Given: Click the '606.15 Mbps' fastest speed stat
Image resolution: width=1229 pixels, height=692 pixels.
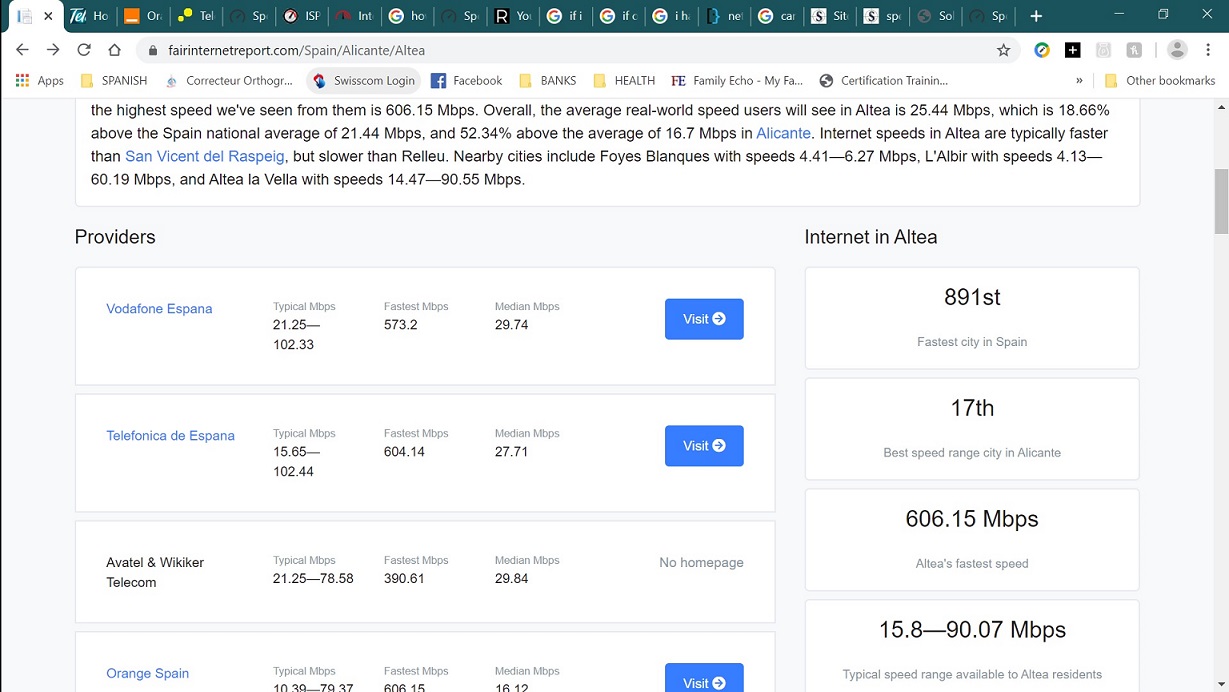Looking at the screenshot, I should click(x=972, y=519).
